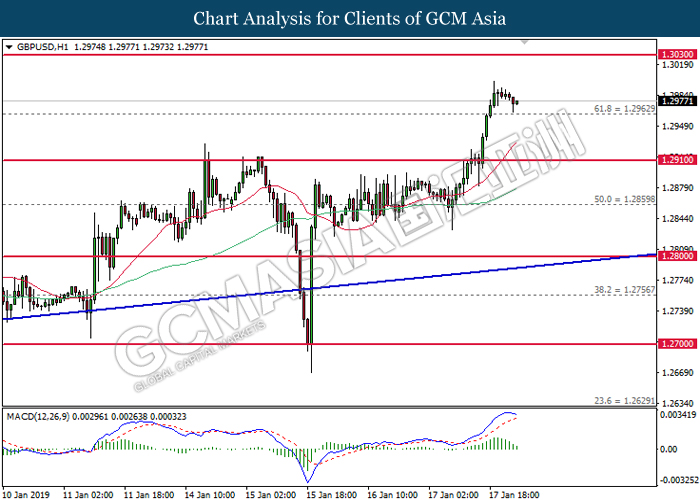This screenshot has height=500, width=700.
Task: Select the 23.6 = 1.26291 Fibonacci label
Action: (x=624, y=401)
